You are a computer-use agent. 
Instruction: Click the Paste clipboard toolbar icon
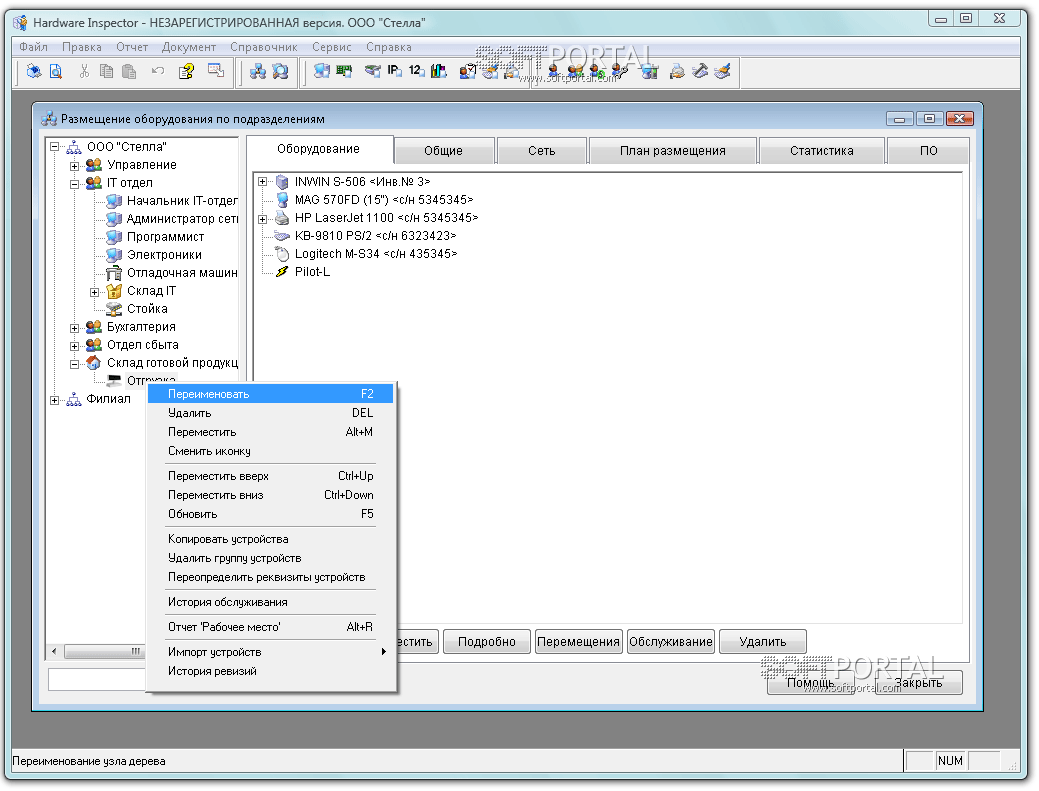click(129, 71)
